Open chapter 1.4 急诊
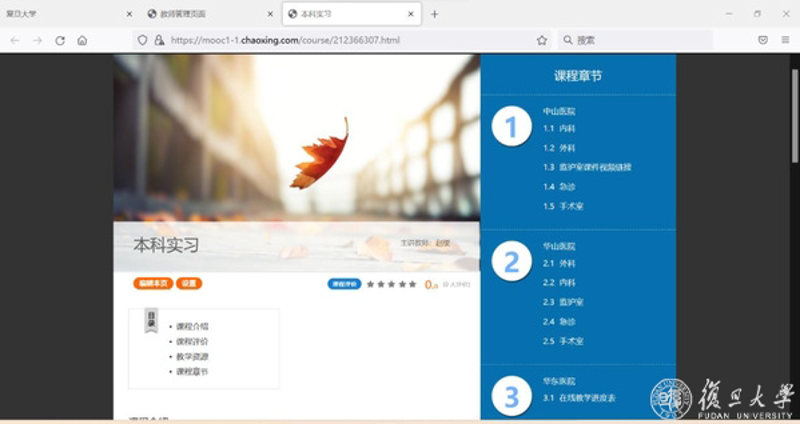 pos(559,187)
